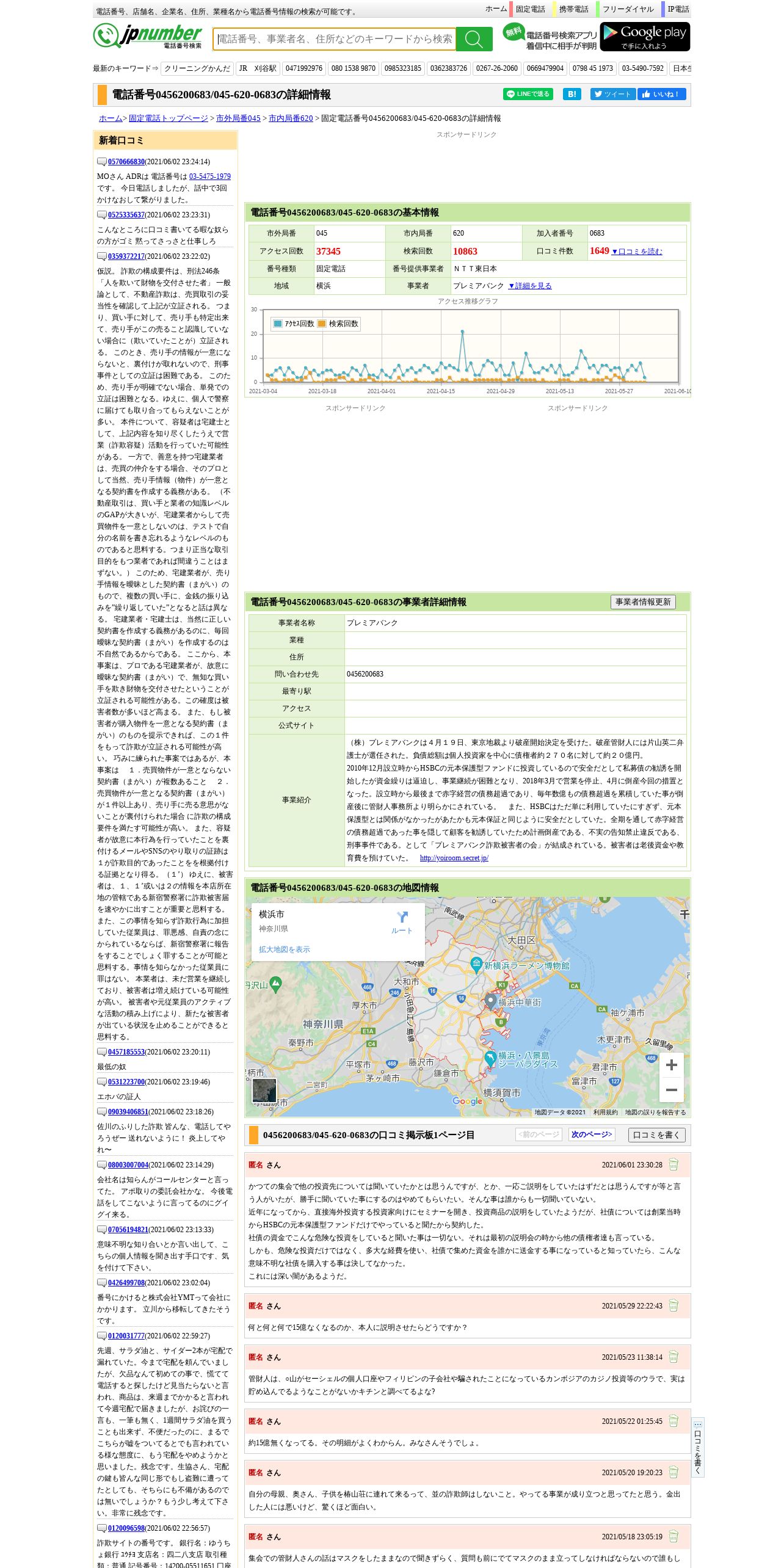Click the 検索回数 graph legend entry
The image size is (784, 1568).
(x=338, y=324)
